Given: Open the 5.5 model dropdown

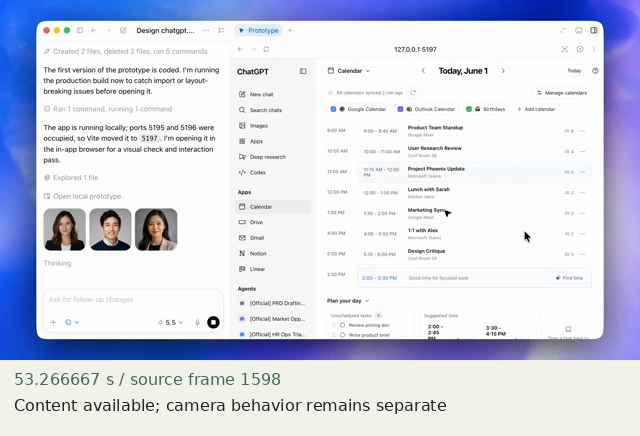Looking at the screenshot, I should pos(170,323).
